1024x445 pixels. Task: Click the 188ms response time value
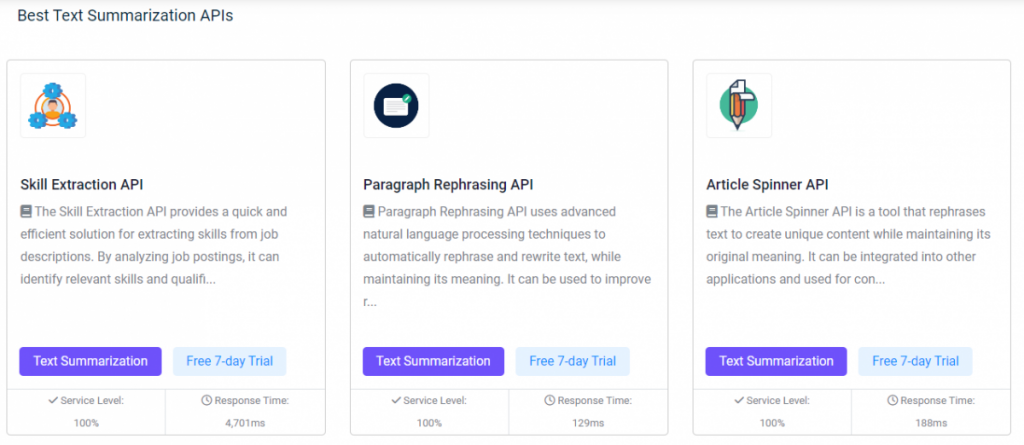click(x=931, y=423)
